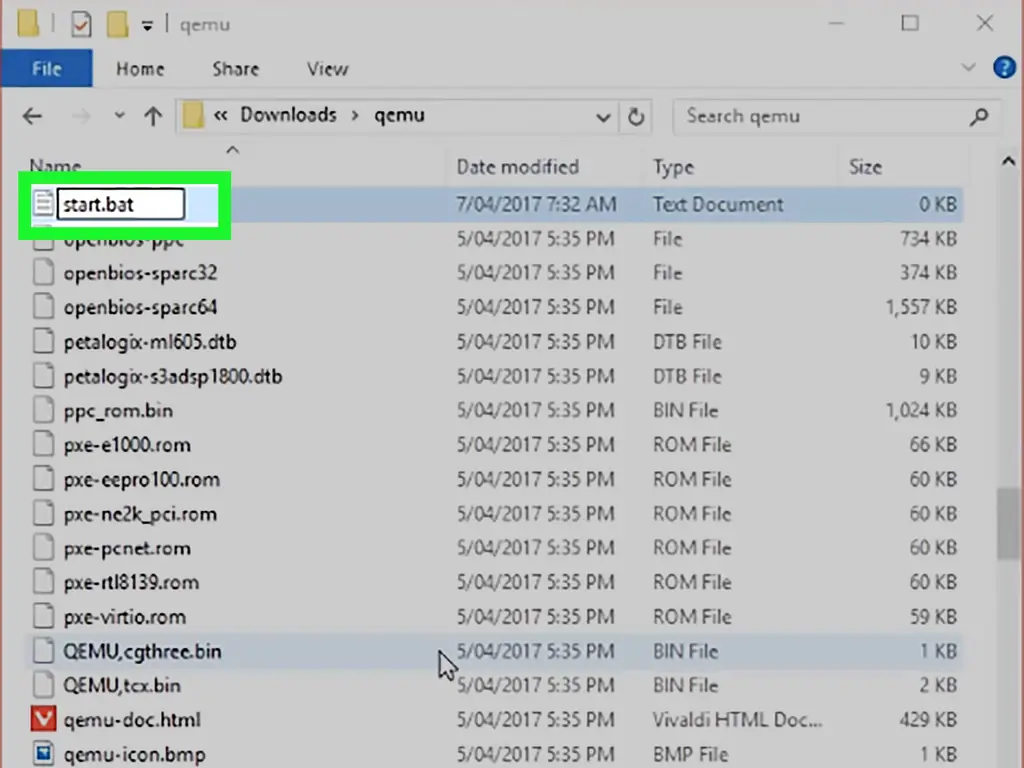Viewport: 1024px width, 768px height.
Task: Select the pxe-eepro100.rom file
Action: coord(141,480)
